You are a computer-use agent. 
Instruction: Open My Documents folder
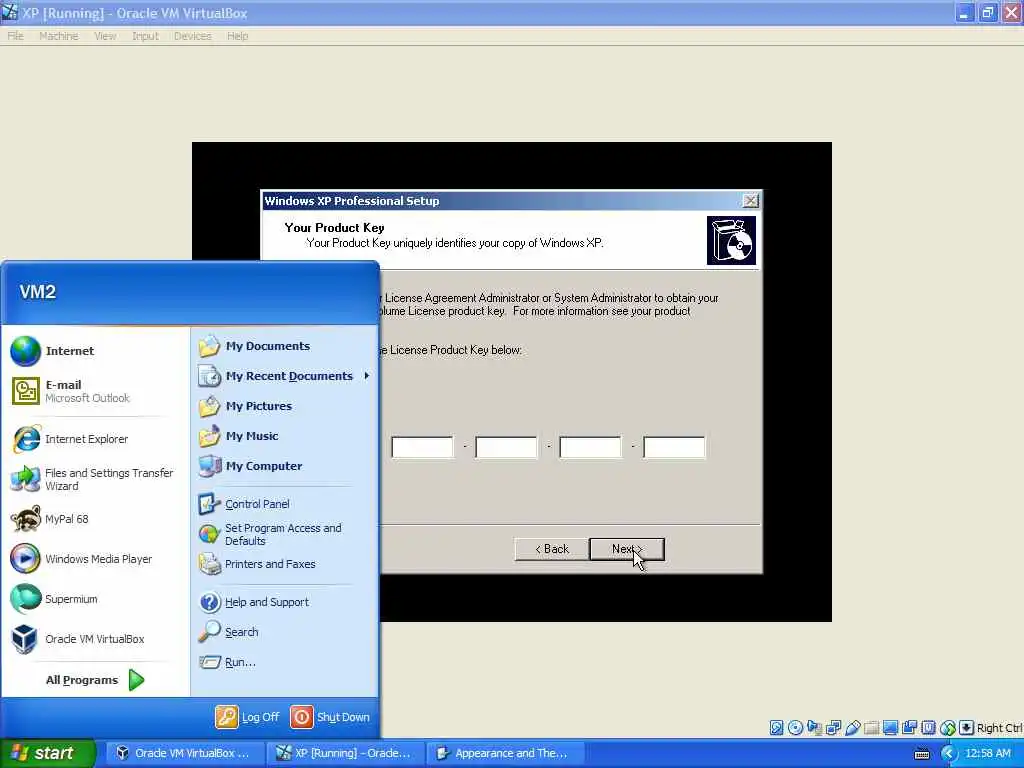(282, 346)
